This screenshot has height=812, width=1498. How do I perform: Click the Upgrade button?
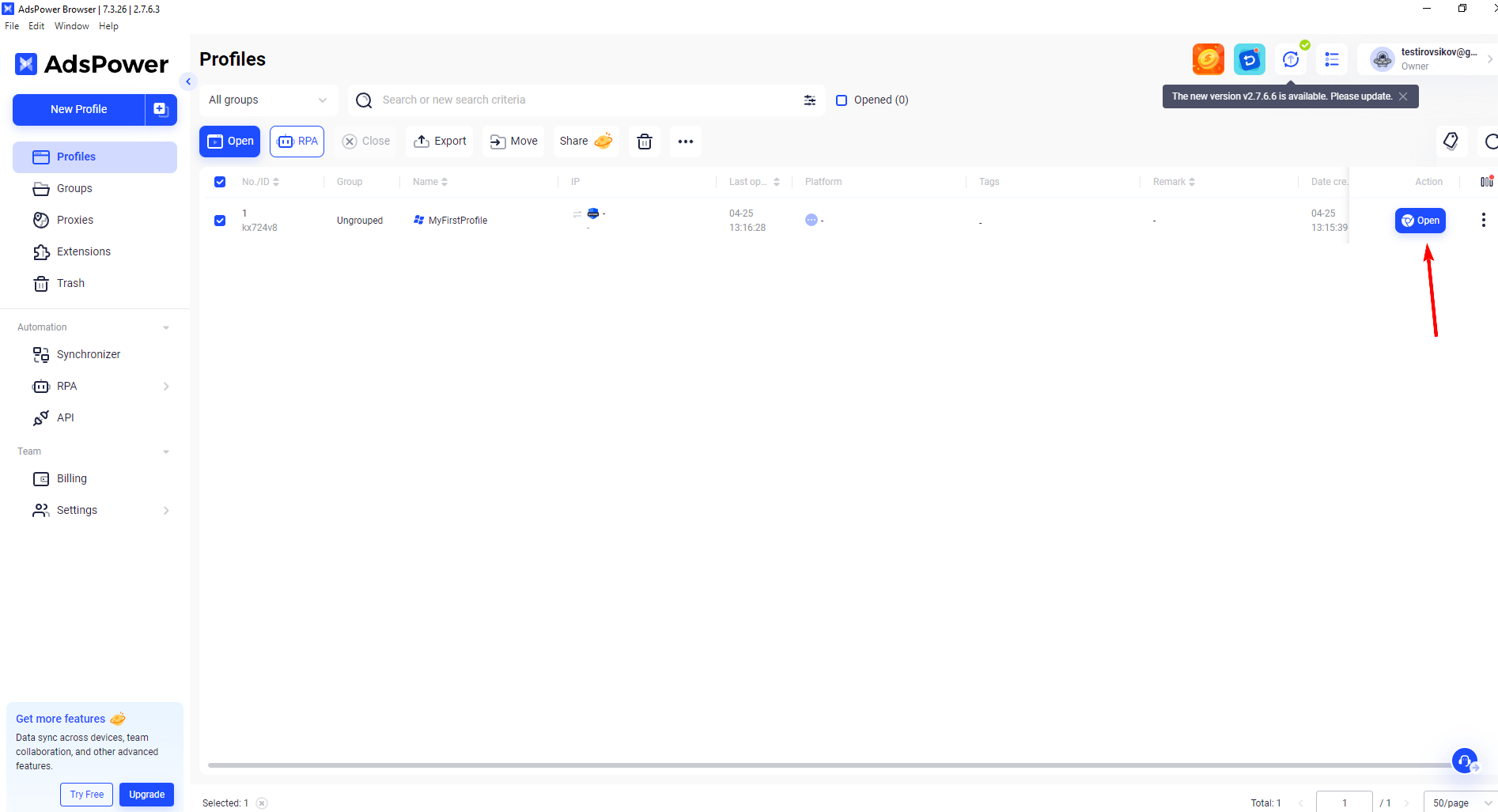click(146, 795)
